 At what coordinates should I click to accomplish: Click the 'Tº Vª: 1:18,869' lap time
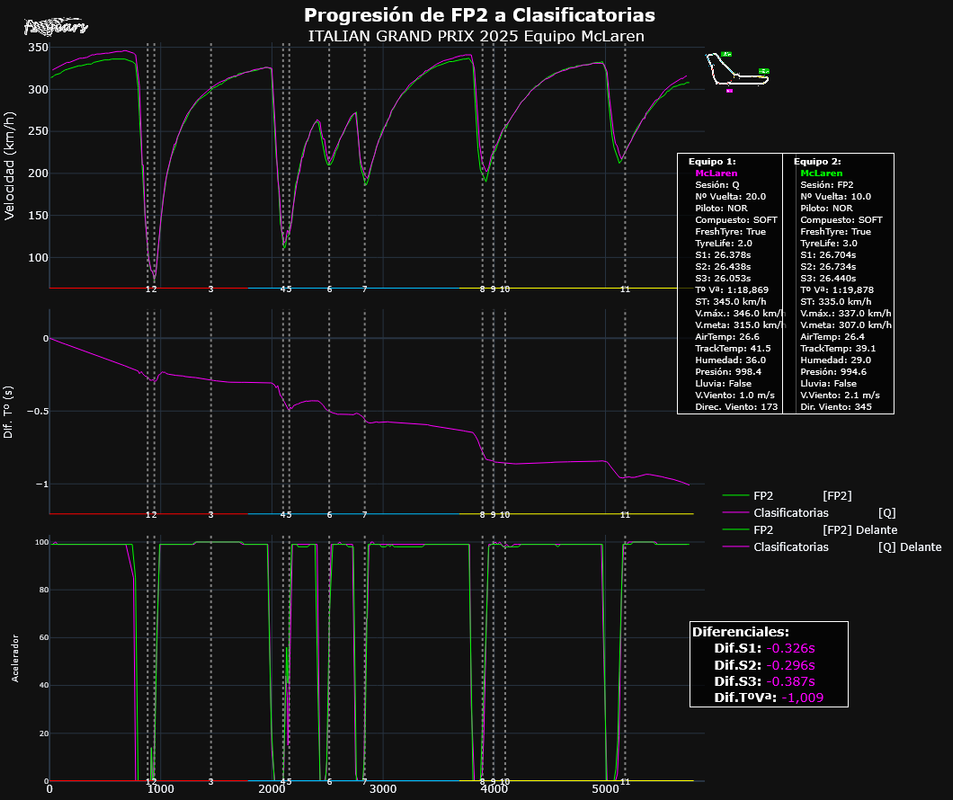pyautogui.click(x=732, y=290)
